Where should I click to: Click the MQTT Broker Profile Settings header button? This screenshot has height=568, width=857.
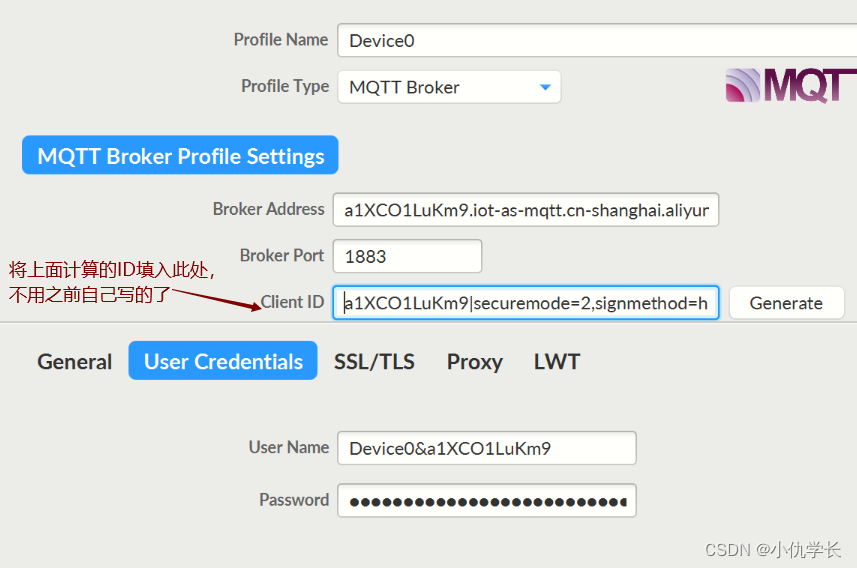(180, 155)
